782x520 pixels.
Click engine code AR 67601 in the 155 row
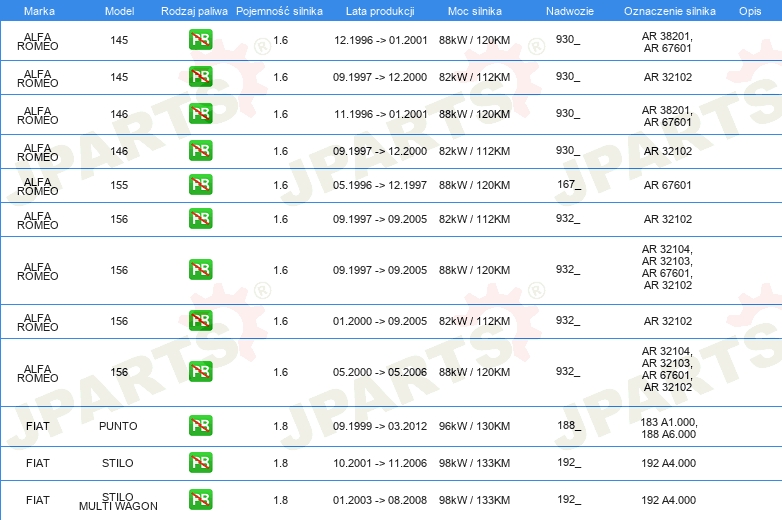pos(667,185)
